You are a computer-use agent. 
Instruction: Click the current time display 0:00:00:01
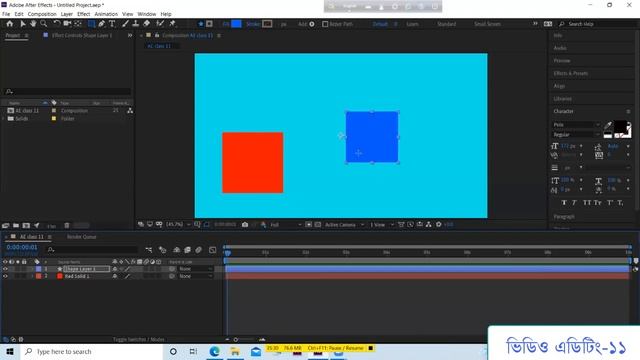[x=22, y=247]
